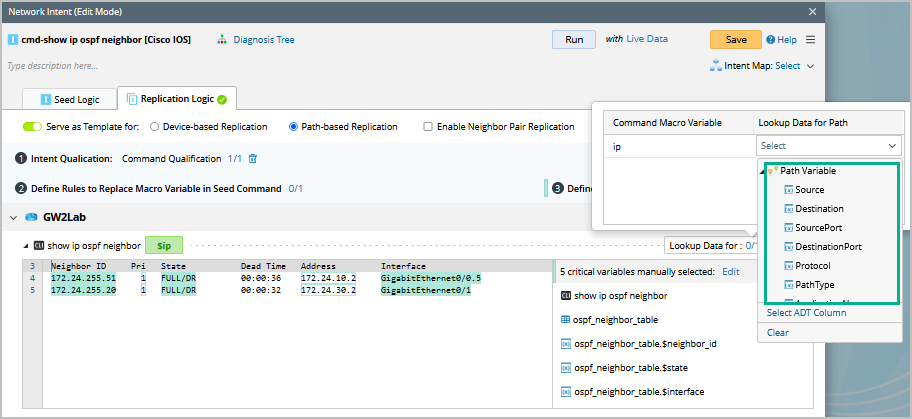Enable Neighbor Pair Replication checkbox
Image resolution: width=912 pixels, height=419 pixels.
428,127
